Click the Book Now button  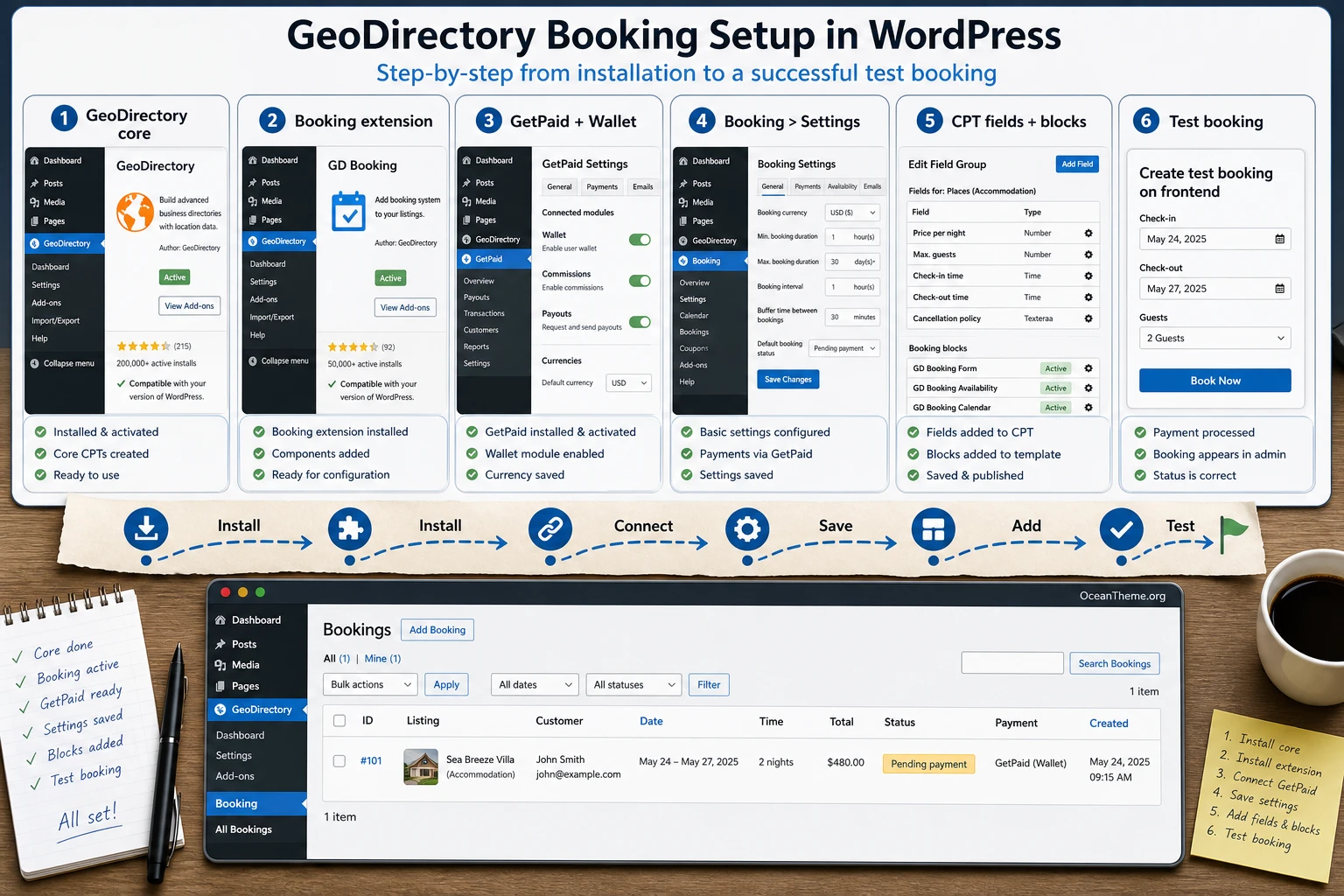click(x=1215, y=381)
